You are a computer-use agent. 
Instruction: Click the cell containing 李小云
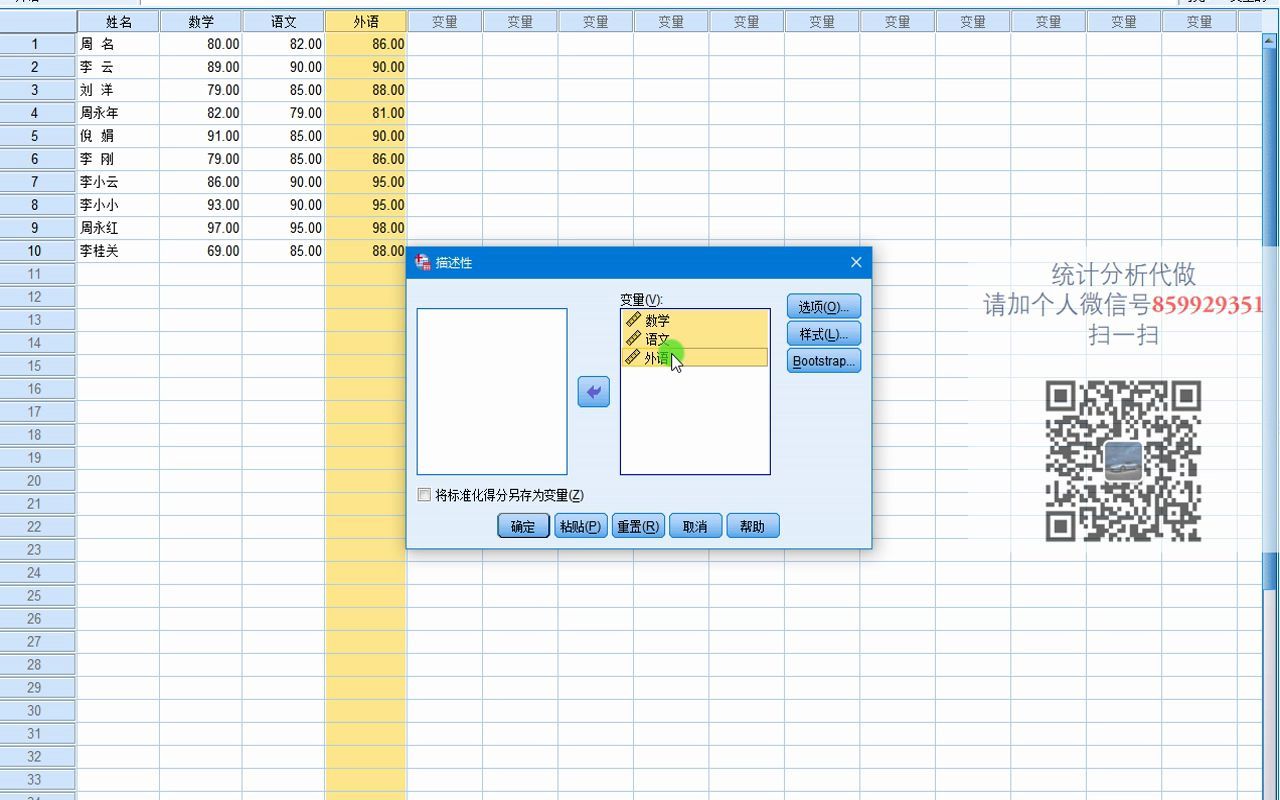(x=118, y=182)
